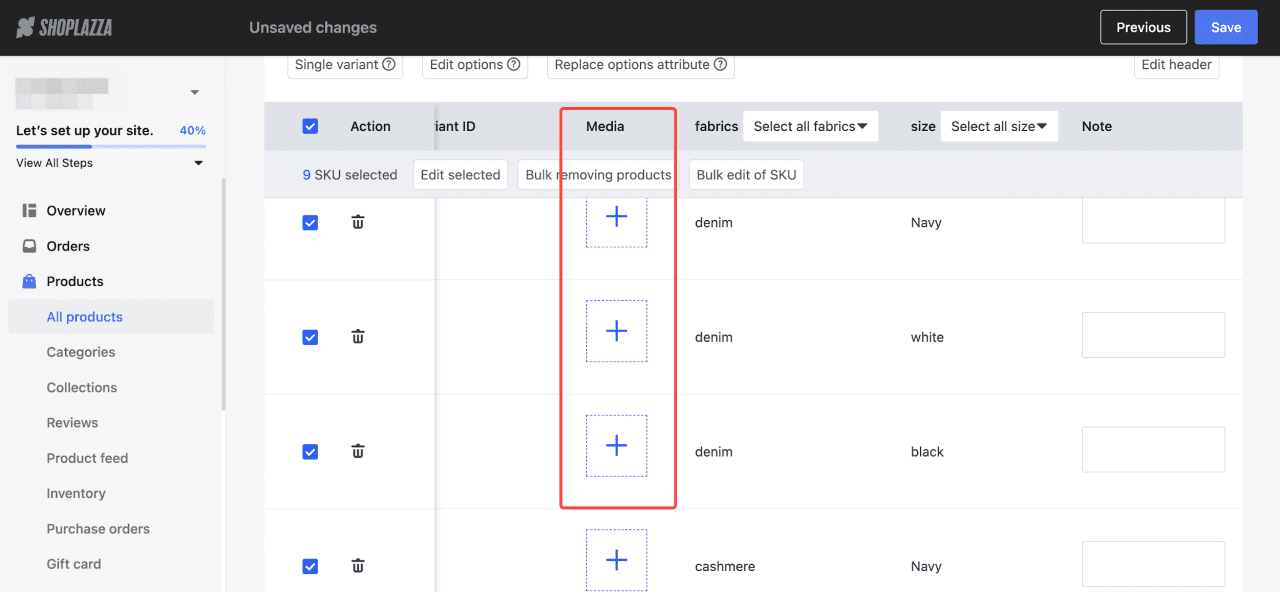Open Gift card in the sidebar
This screenshot has height=592, width=1280.
tap(74, 564)
